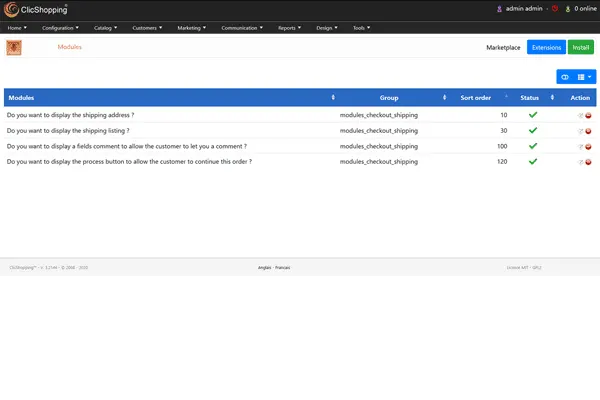Image resolution: width=600 pixels, height=400 pixels.
Task: Toggle the eye column visibility button
Action: tap(564, 76)
